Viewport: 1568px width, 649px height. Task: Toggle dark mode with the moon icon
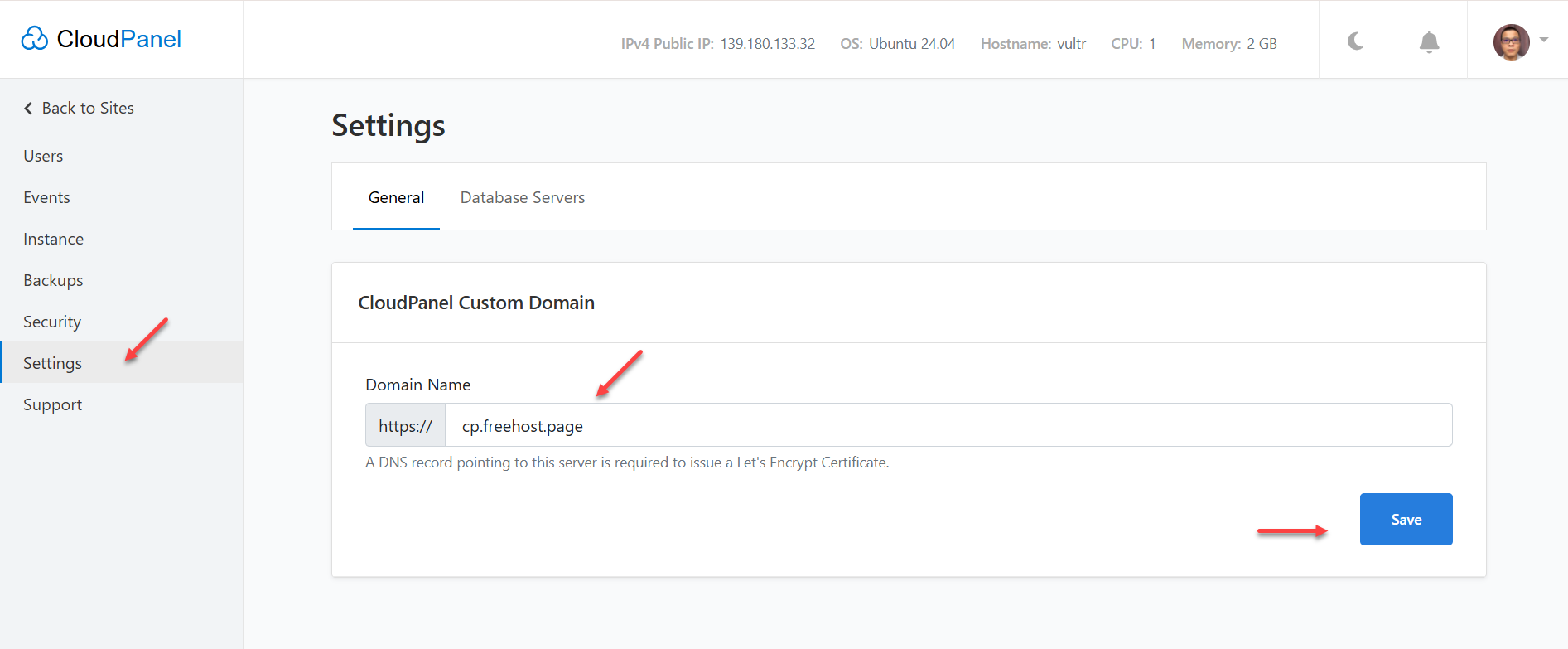click(1355, 41)
